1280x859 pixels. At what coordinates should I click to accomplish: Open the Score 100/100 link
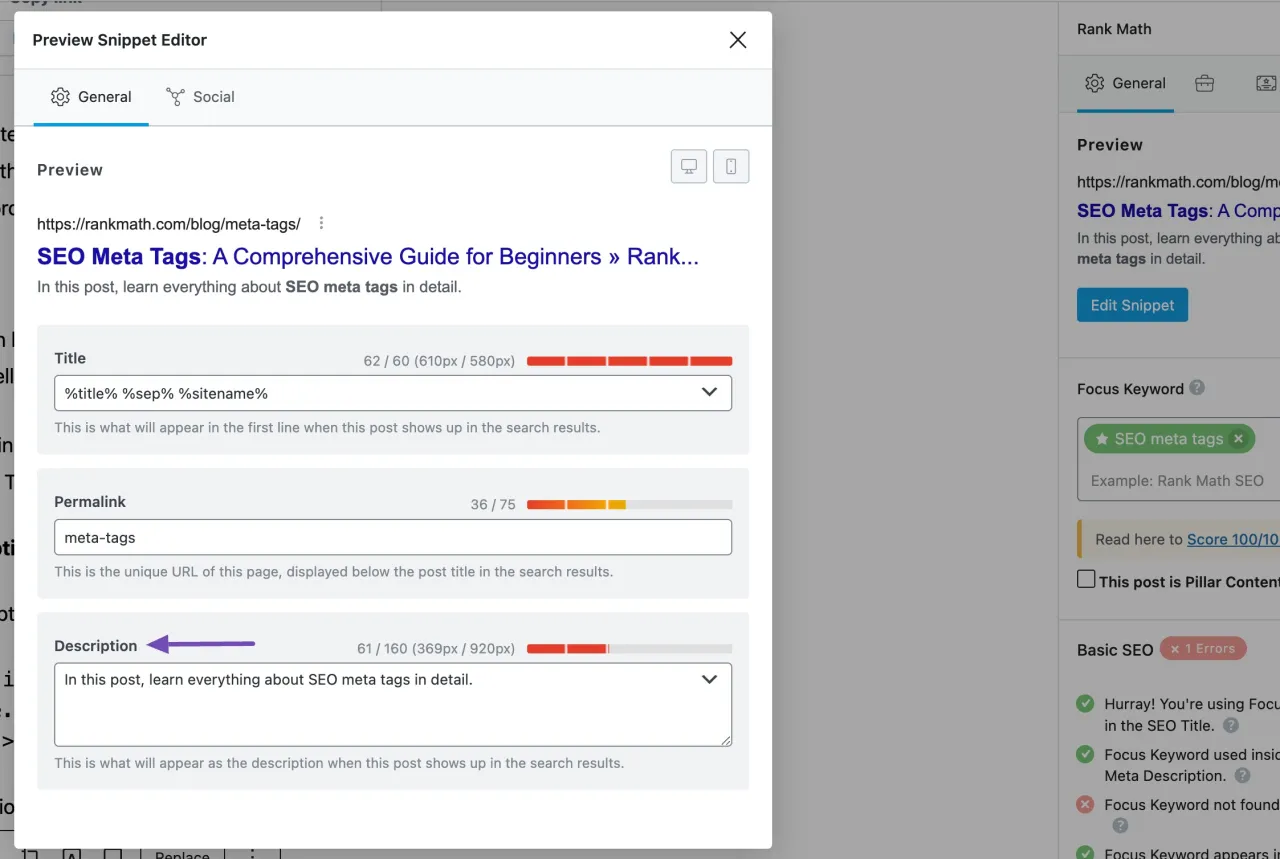click(1232, 539)
